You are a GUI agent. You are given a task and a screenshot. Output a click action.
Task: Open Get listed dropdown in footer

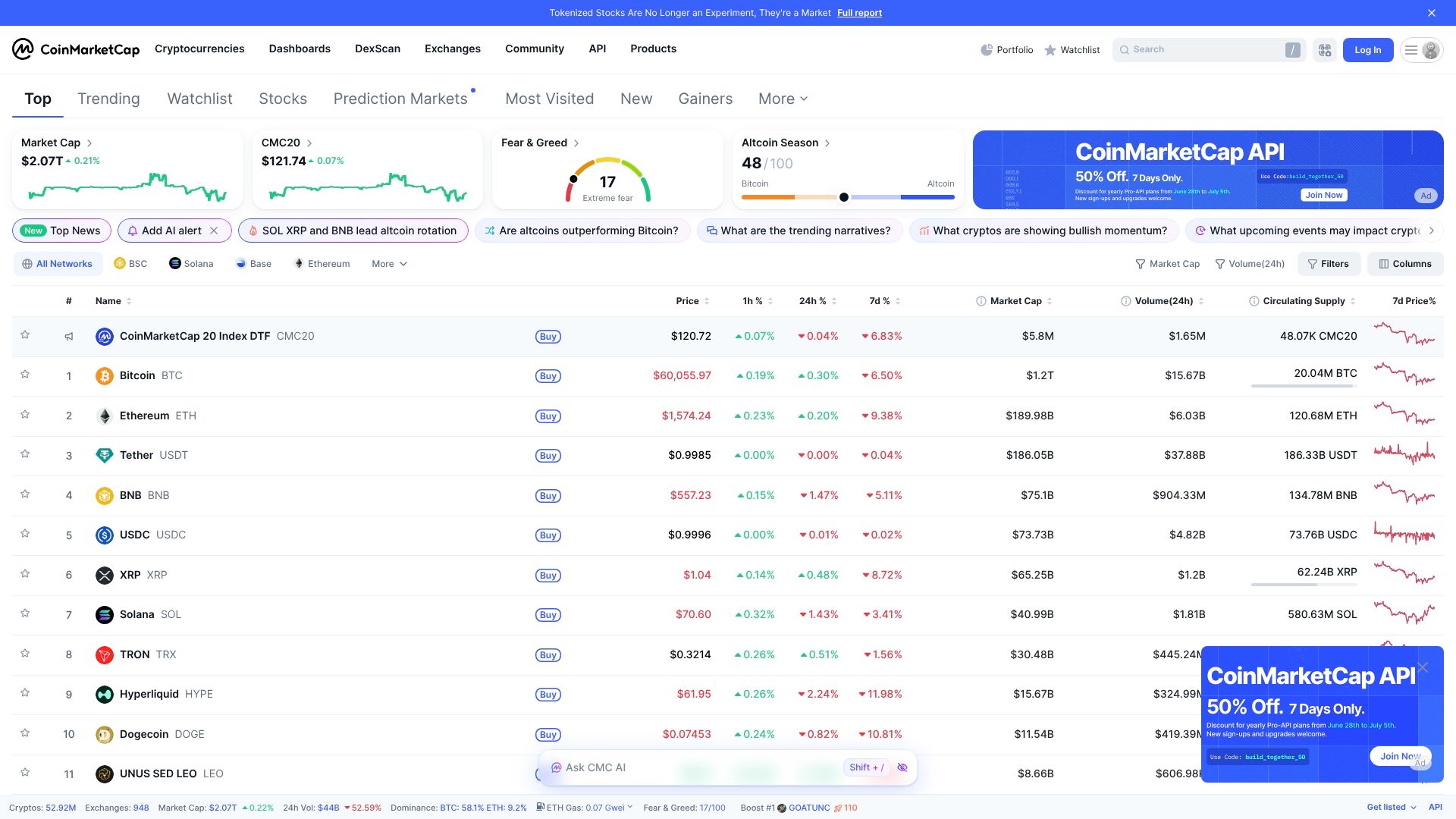coord(1392,808)
